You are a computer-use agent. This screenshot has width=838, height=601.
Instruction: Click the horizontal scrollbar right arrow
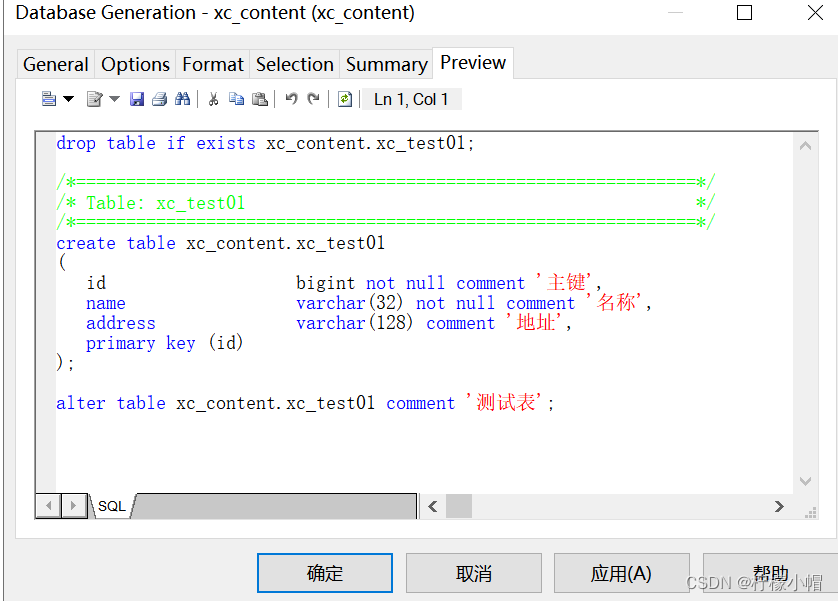(x=779, y=506)
